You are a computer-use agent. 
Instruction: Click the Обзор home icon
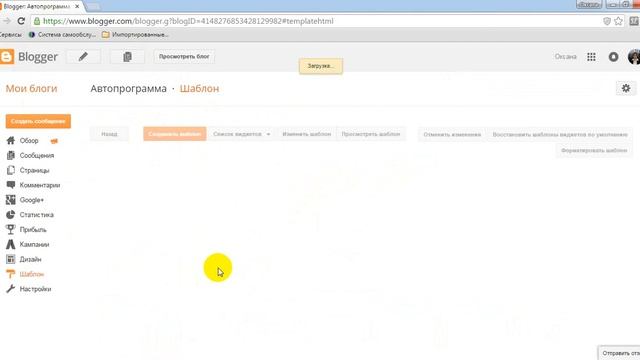pyautogui.click(x=11, y=140)
